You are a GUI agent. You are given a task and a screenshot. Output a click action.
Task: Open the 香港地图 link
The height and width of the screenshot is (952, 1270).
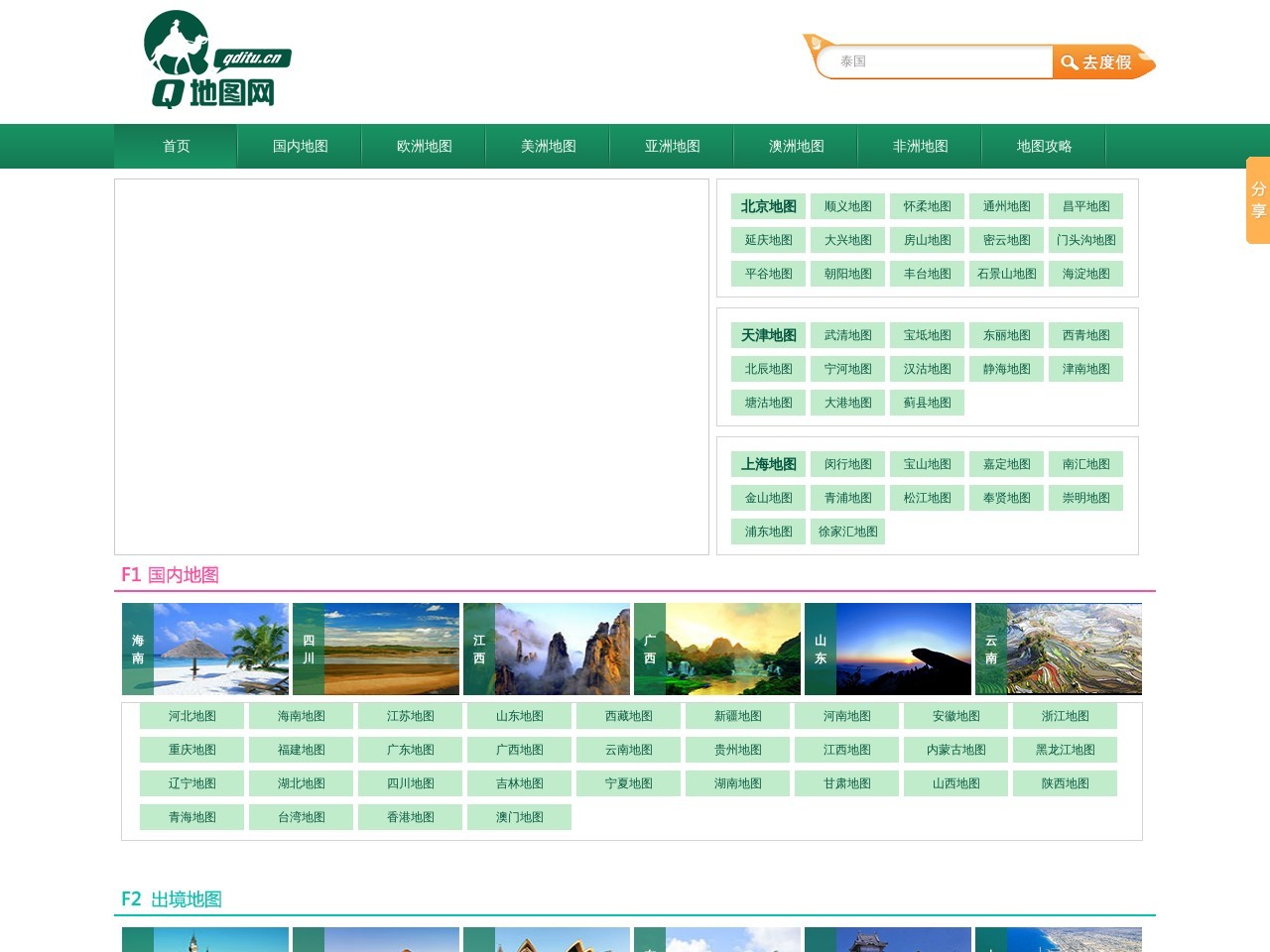coord(410,817)
